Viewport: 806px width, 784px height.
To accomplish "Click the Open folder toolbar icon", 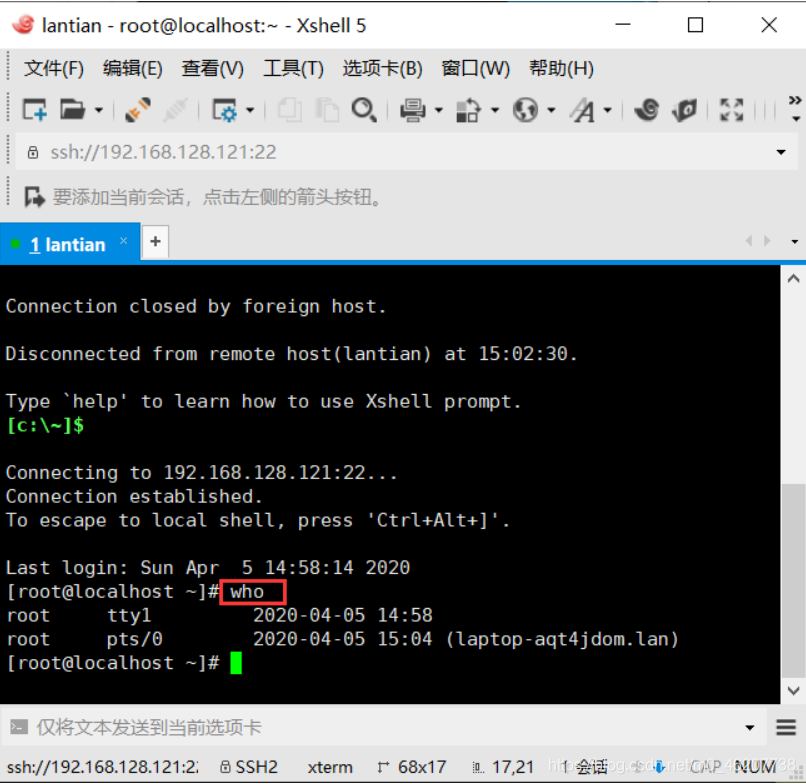I will [x=72, y=110].
